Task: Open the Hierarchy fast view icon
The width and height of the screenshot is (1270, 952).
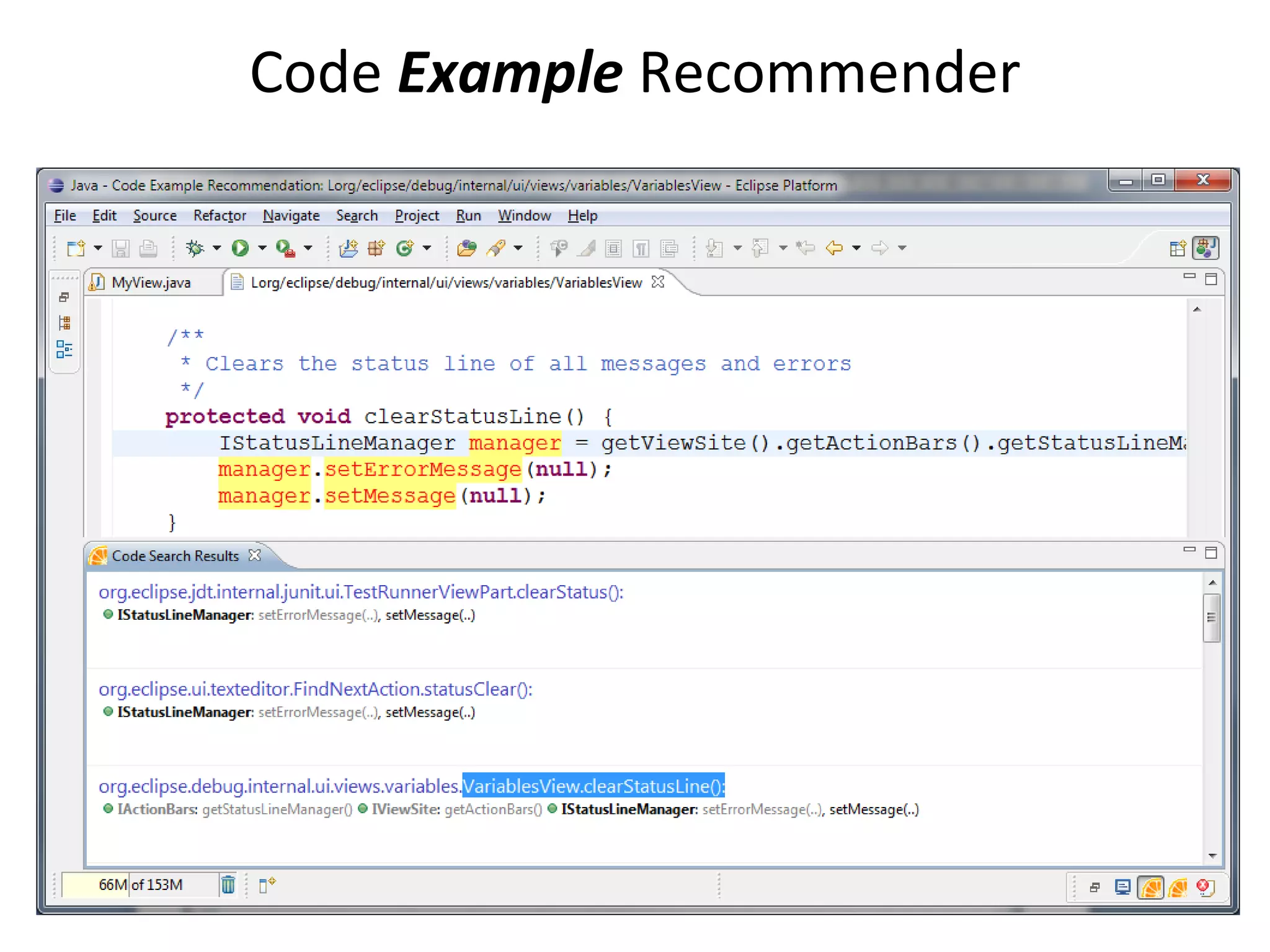Action: point(64,323)
